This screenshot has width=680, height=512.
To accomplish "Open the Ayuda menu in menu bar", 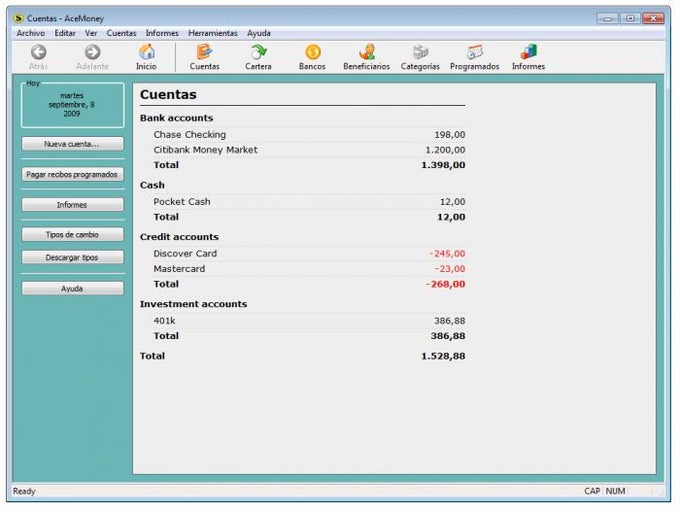I will click(x=258, y=33).
